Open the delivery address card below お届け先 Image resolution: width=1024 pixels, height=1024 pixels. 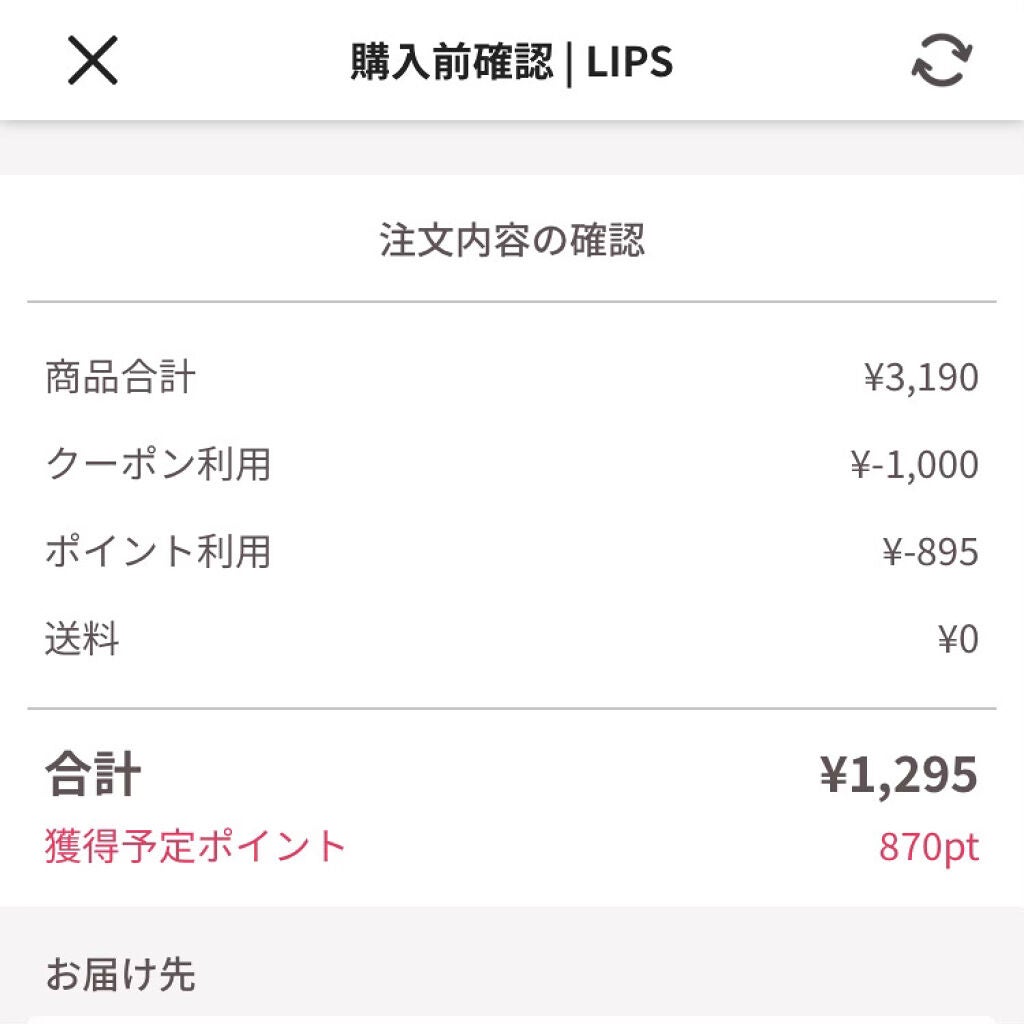(512, 1018)
